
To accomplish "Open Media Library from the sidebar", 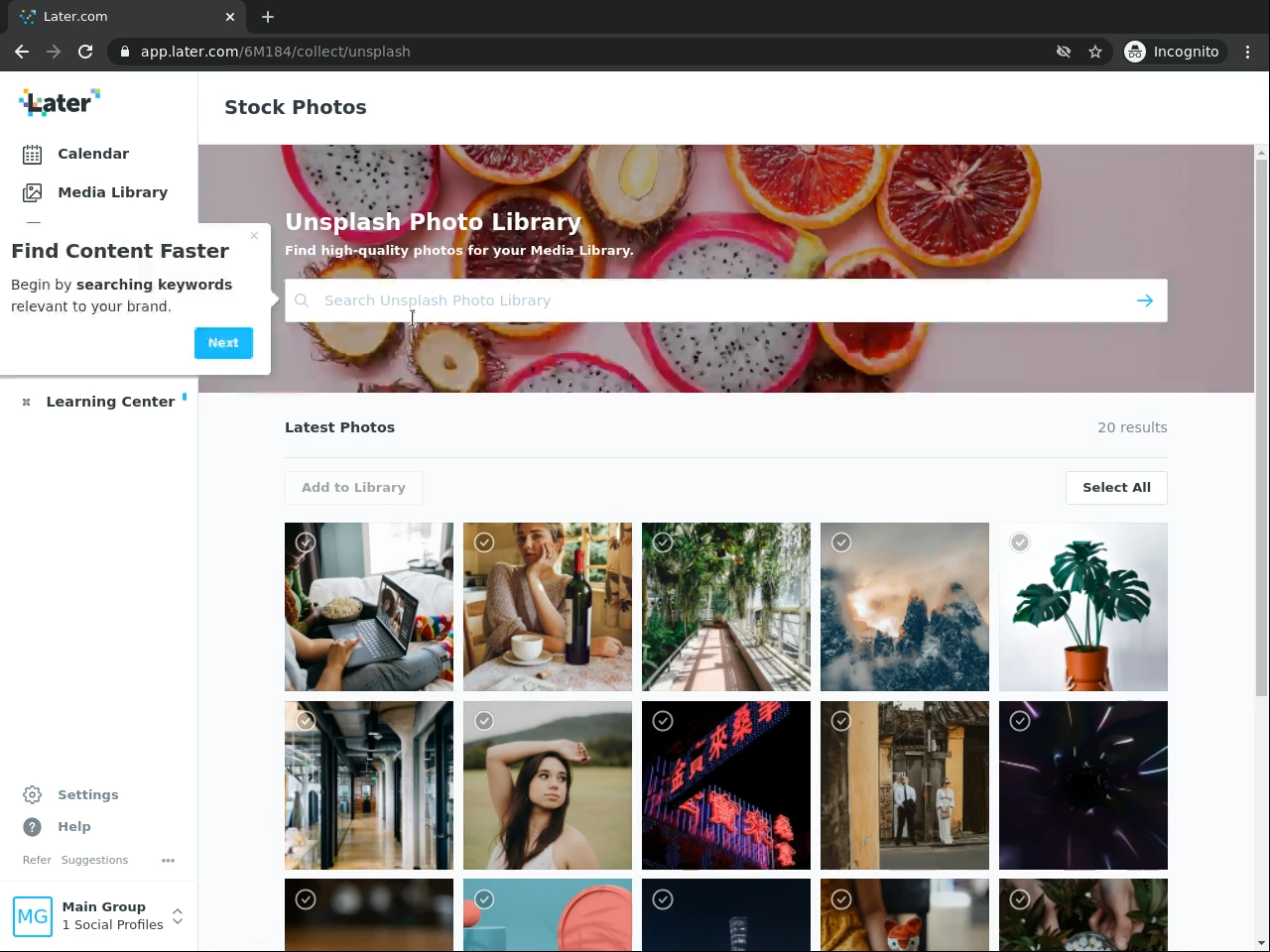I will click(x=113, y=192).
